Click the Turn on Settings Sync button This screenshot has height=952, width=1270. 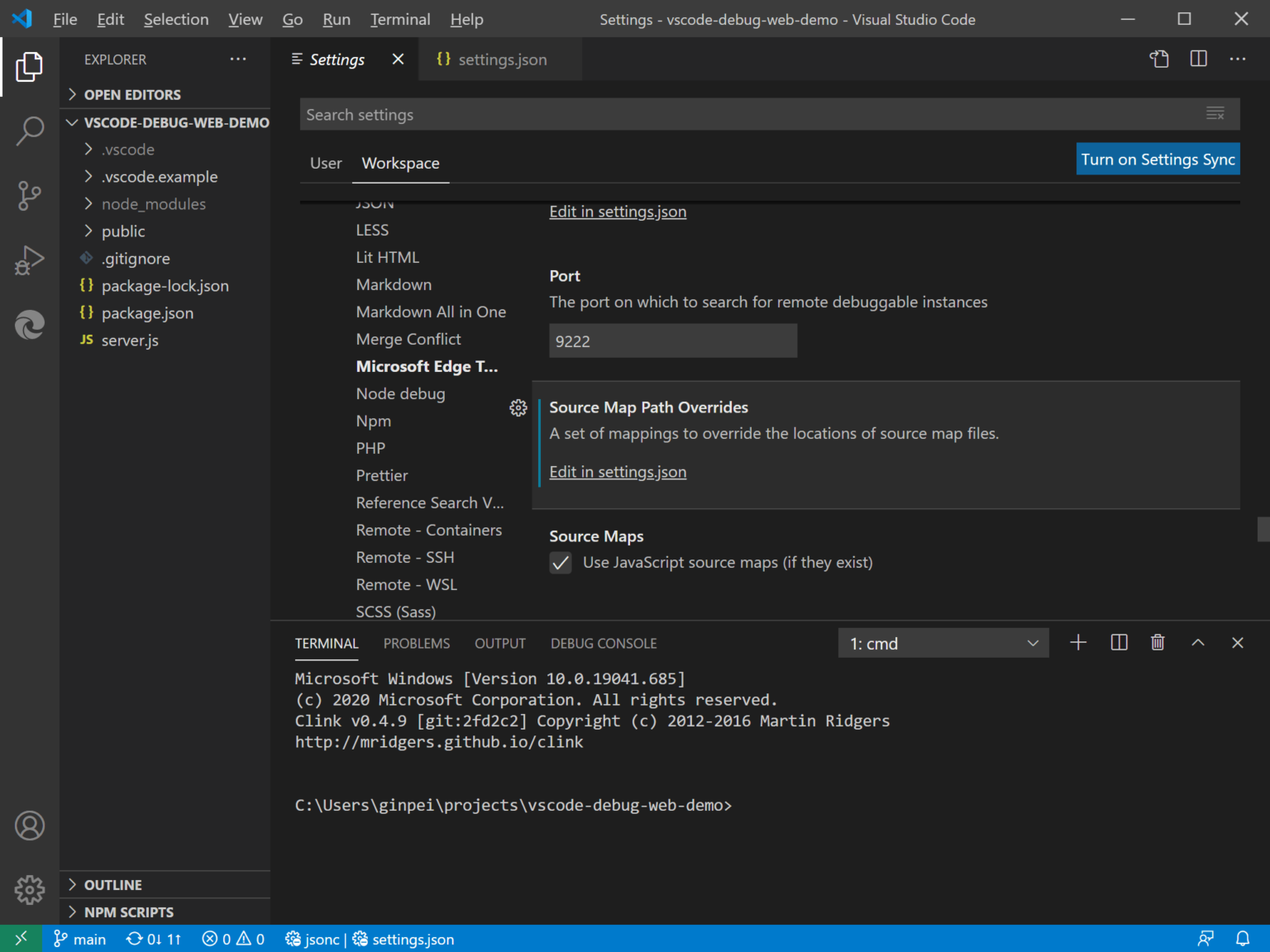(1158, 159)
